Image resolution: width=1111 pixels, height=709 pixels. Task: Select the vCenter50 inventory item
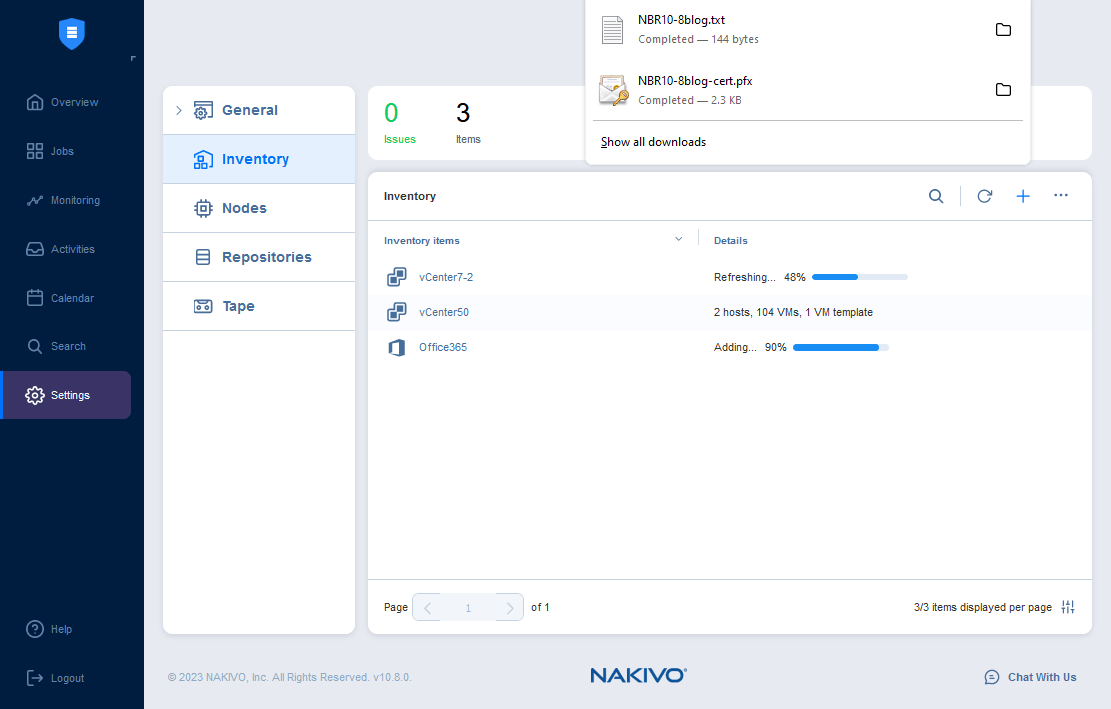tap(444, 312)
